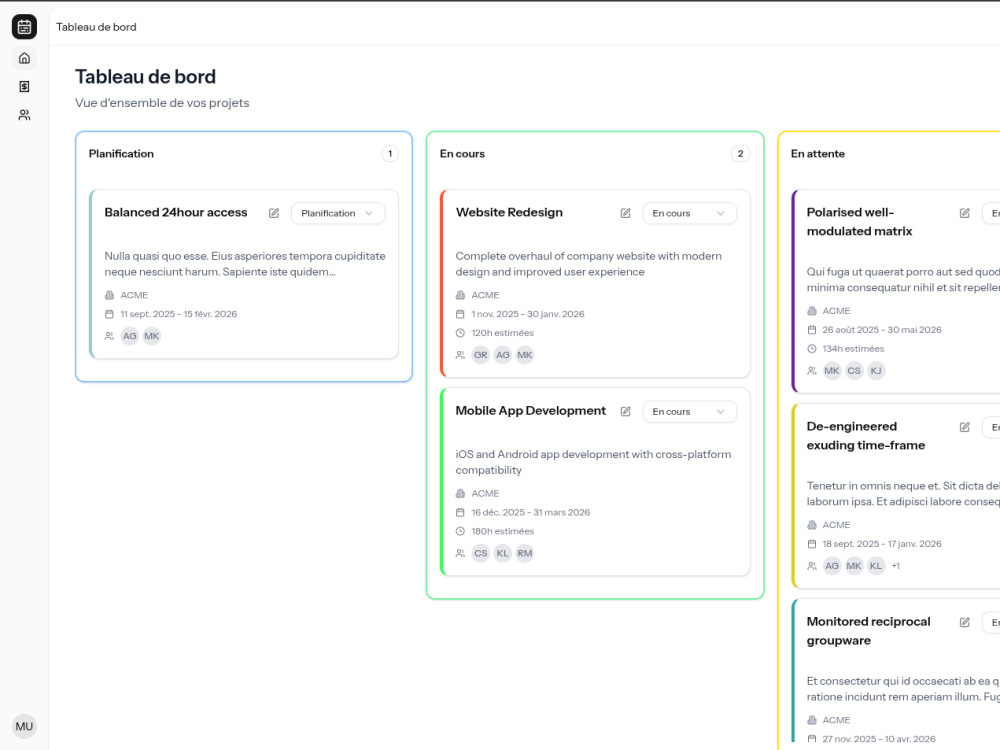Click the En cours column count badge
Screen dimensions: 1000x750
[740, 154]
